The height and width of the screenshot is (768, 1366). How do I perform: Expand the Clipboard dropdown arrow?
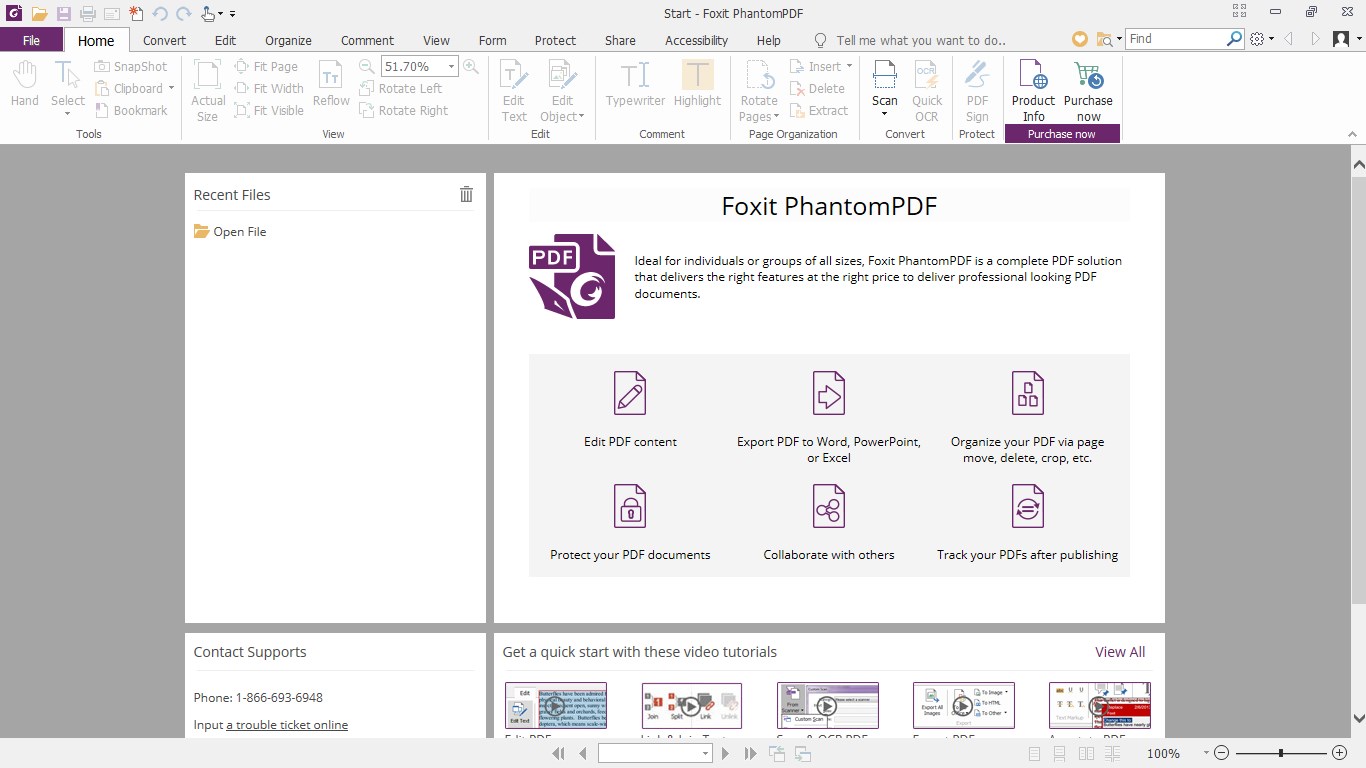(x=171, y=88)
